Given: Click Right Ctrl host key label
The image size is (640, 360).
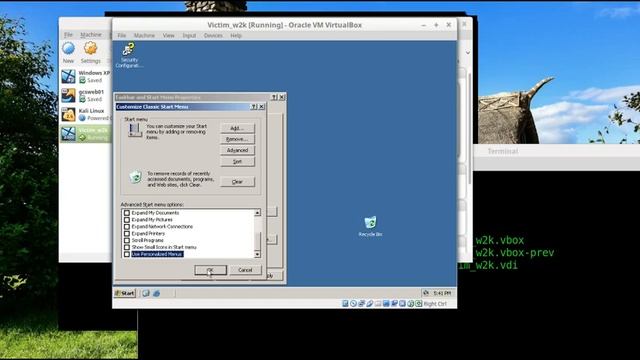Looking at the screenshot, I should [x=435, y=304].
